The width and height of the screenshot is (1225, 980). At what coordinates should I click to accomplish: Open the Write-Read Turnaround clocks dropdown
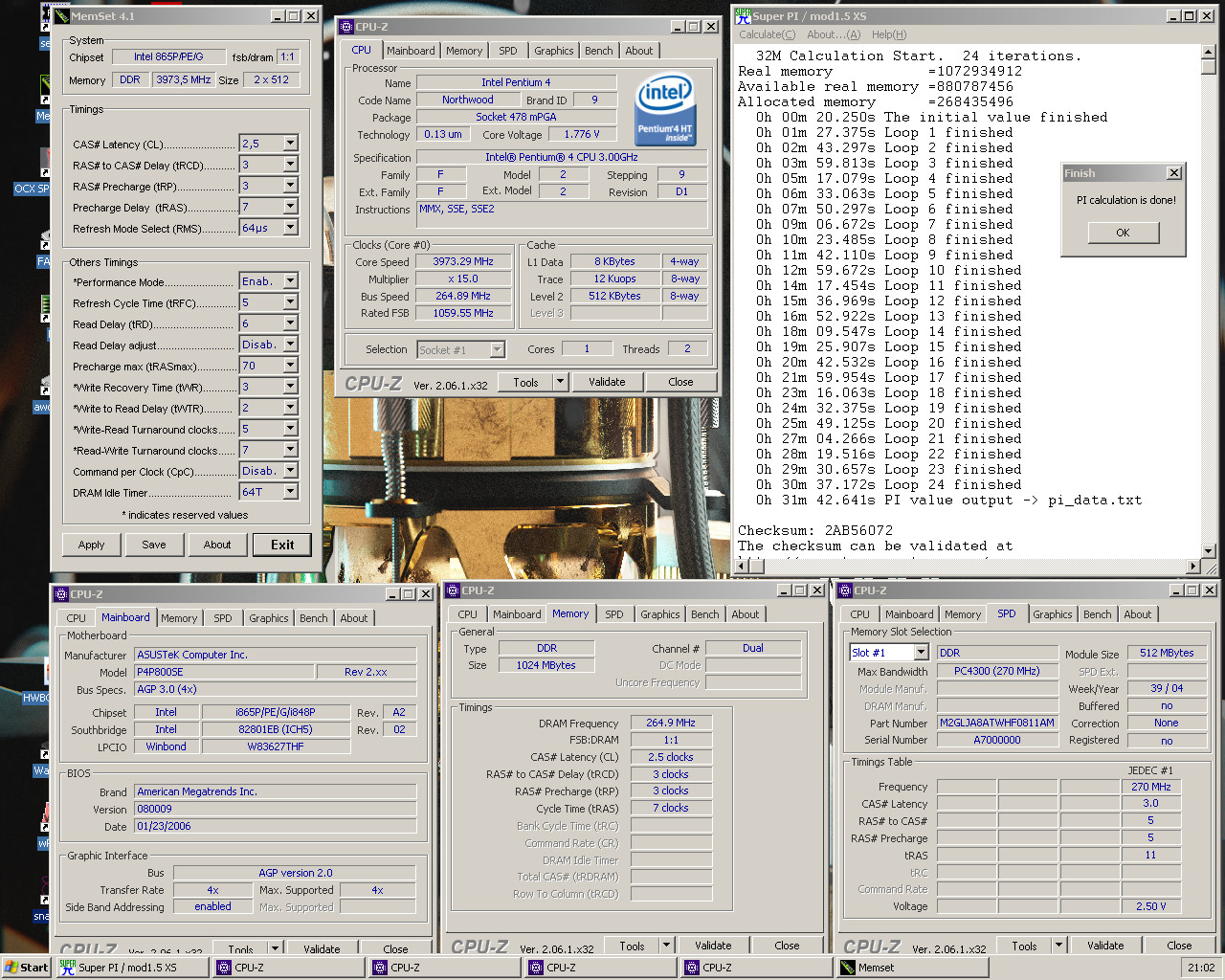point(290,429)
